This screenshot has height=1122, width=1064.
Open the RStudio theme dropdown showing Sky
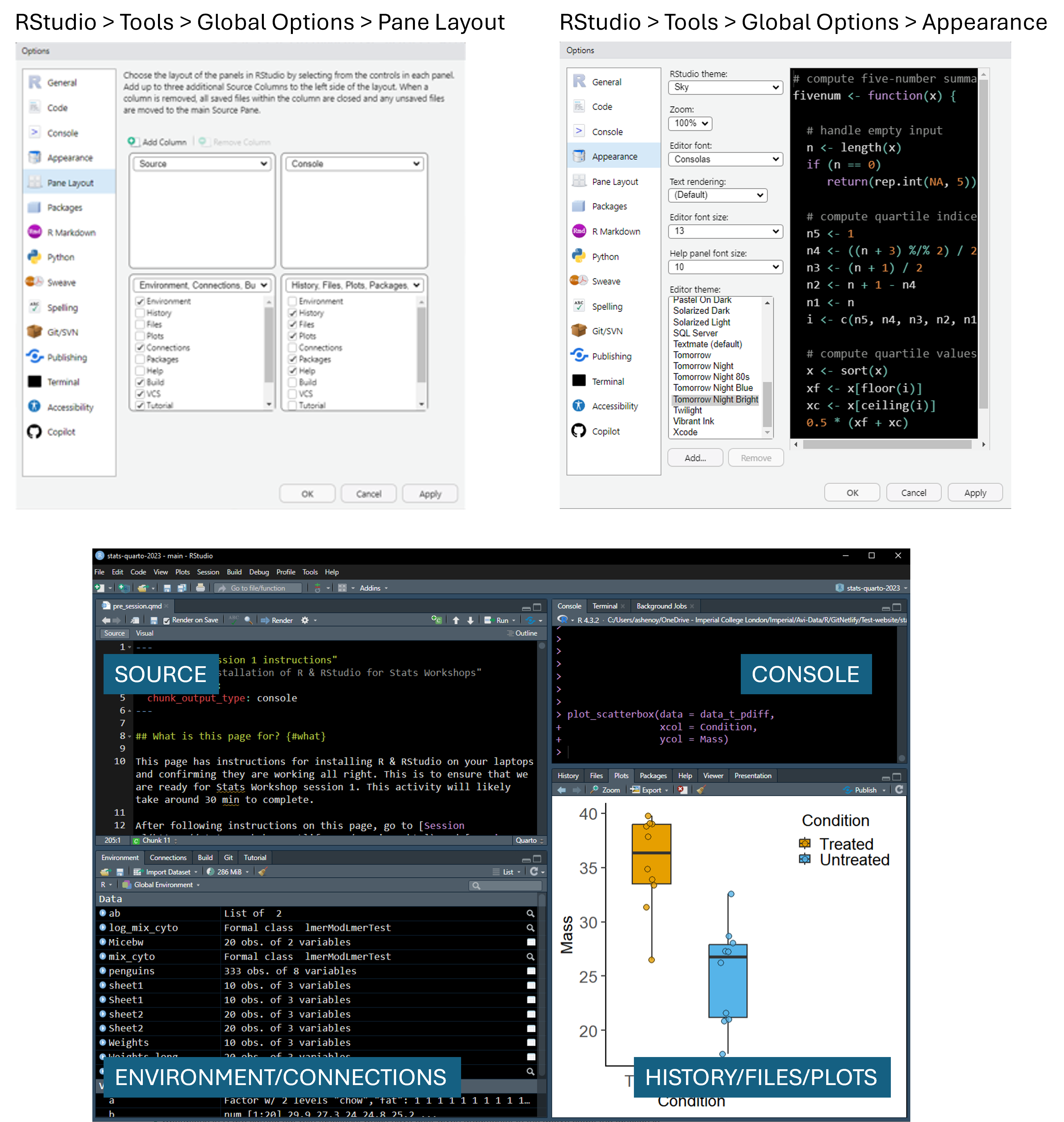coord(725,87)
